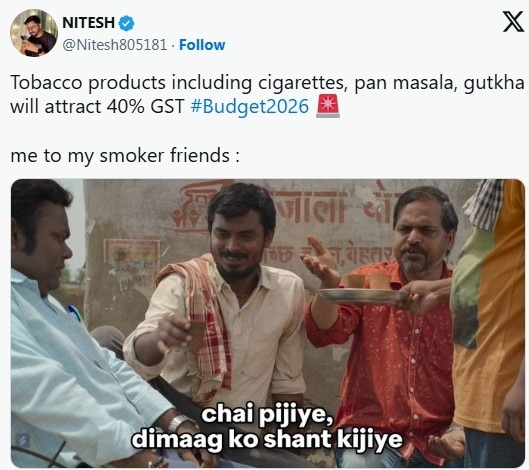Click the 'chai pijiye' subtitle caption

[267, 427]
